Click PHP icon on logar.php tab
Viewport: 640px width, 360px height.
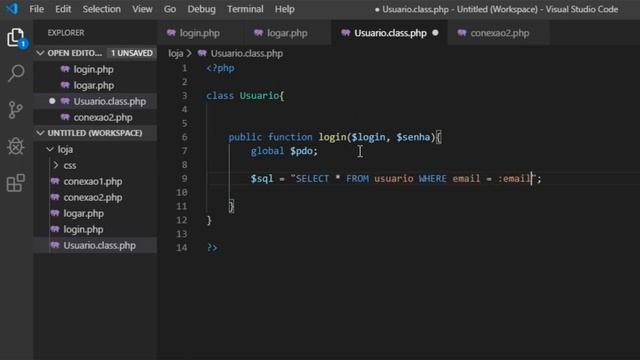pos(258,33)
